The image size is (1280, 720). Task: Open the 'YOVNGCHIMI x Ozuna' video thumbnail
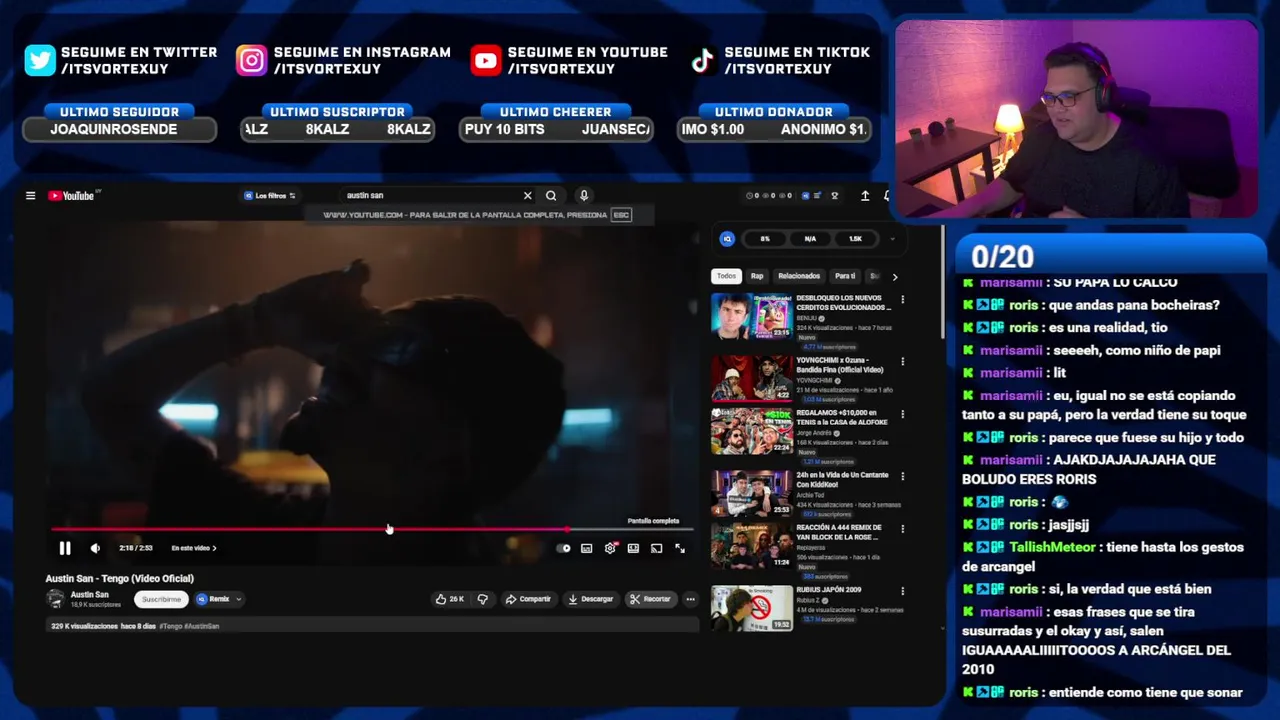752,378
